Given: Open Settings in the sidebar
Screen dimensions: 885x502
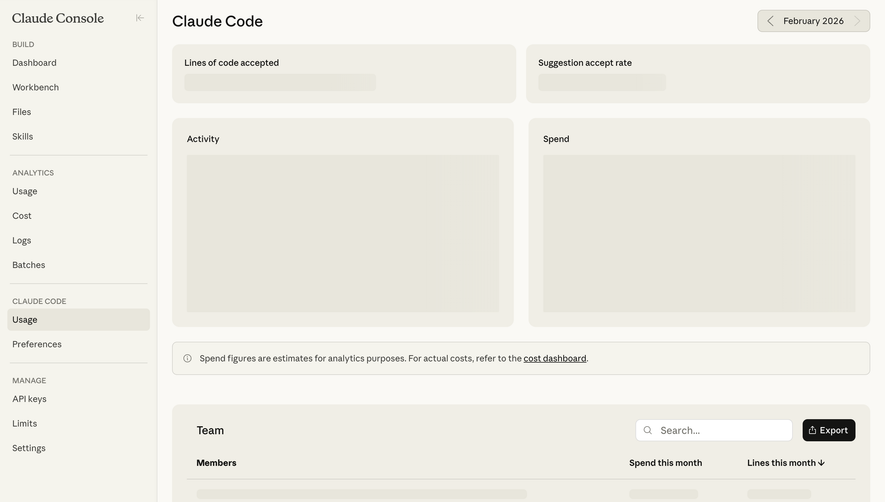Looking at the screenshot, I should (29, 448).
